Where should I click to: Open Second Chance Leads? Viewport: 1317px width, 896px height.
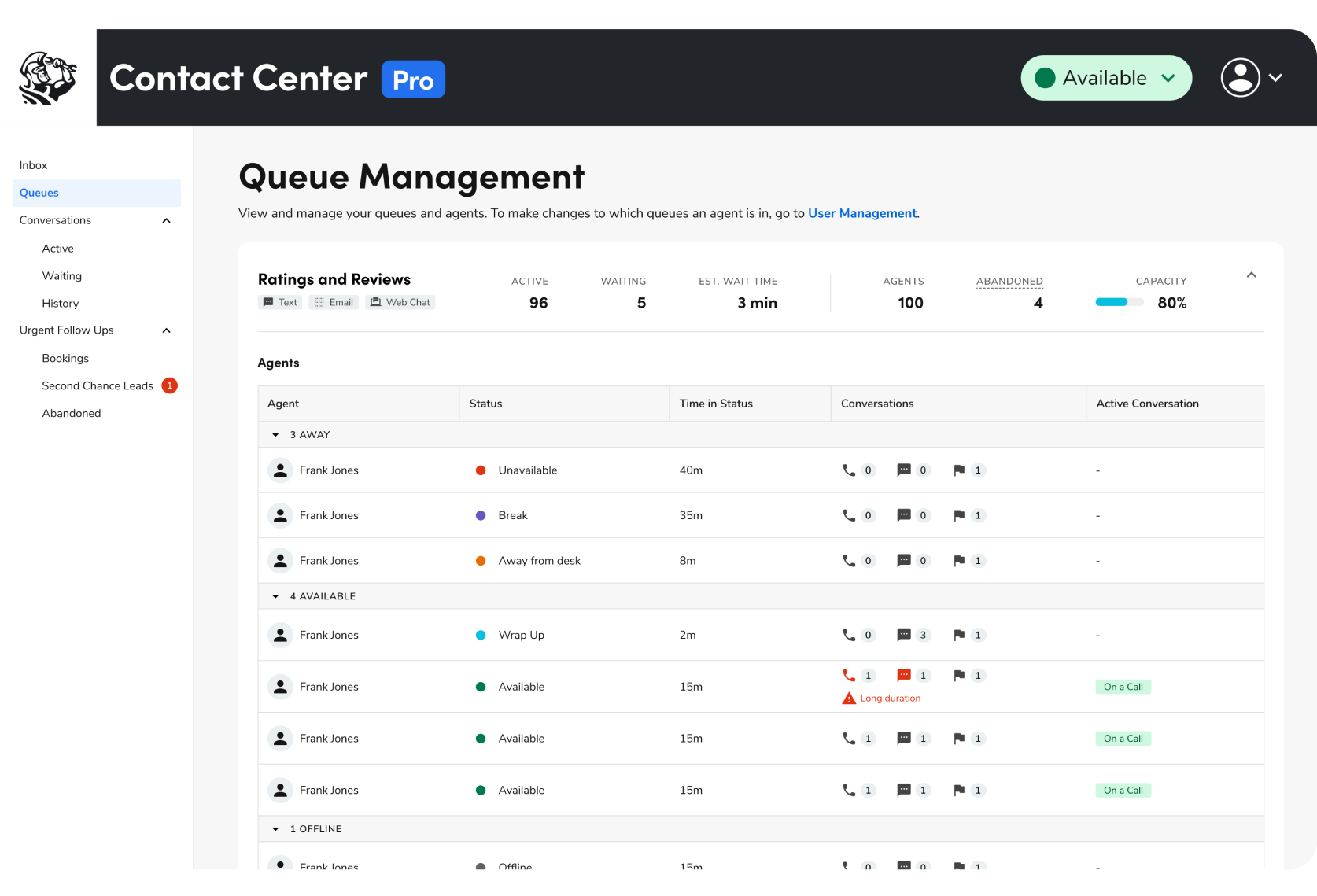pyautogui.click(x=98, y=385)
